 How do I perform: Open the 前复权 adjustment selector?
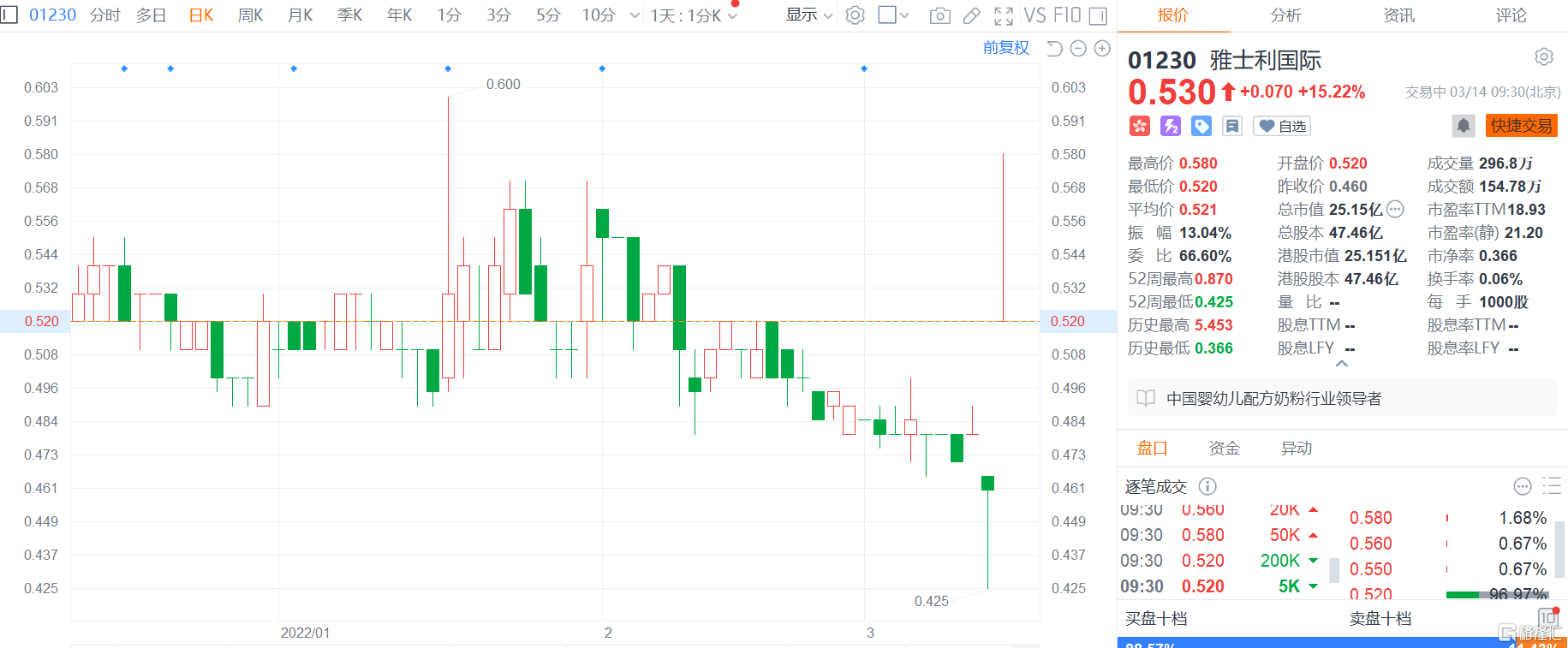[1005, 48]
